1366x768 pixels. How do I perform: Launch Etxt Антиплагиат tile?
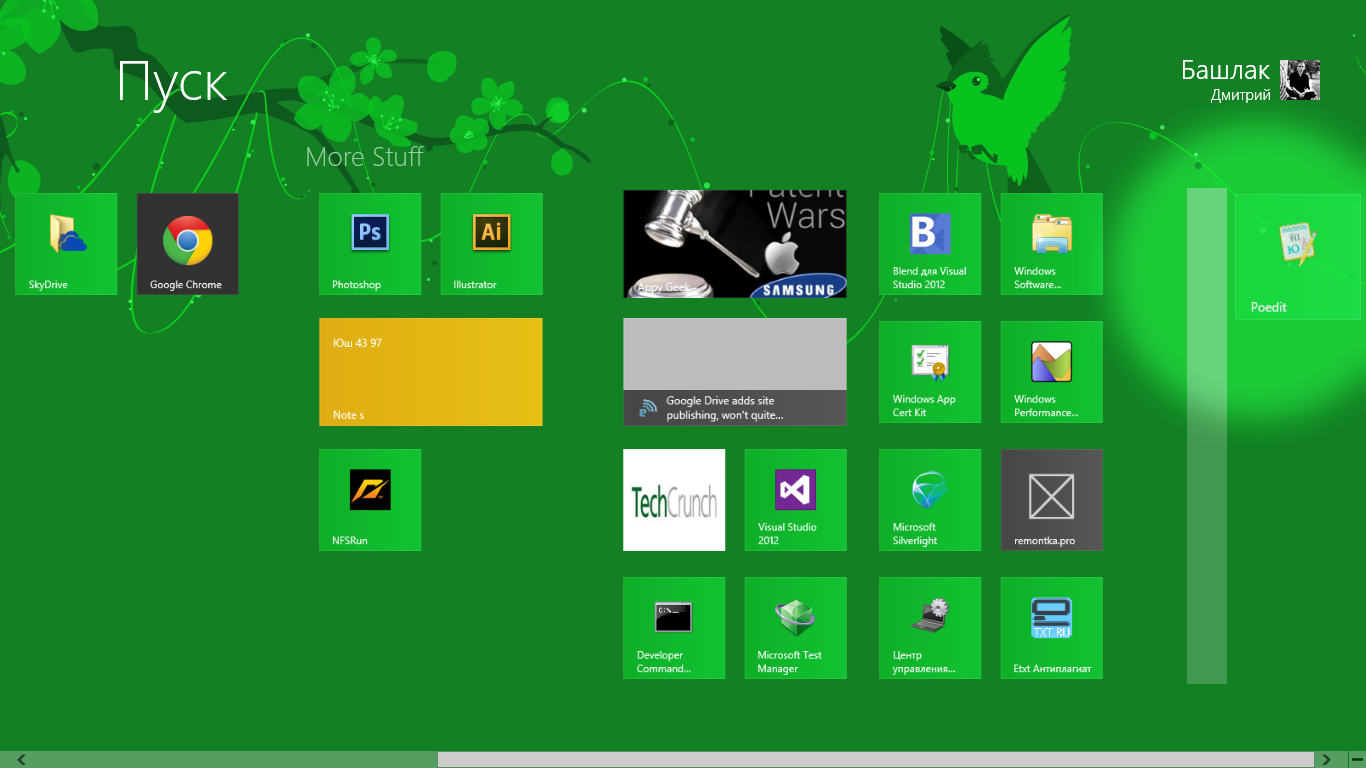click(1052, 628)
